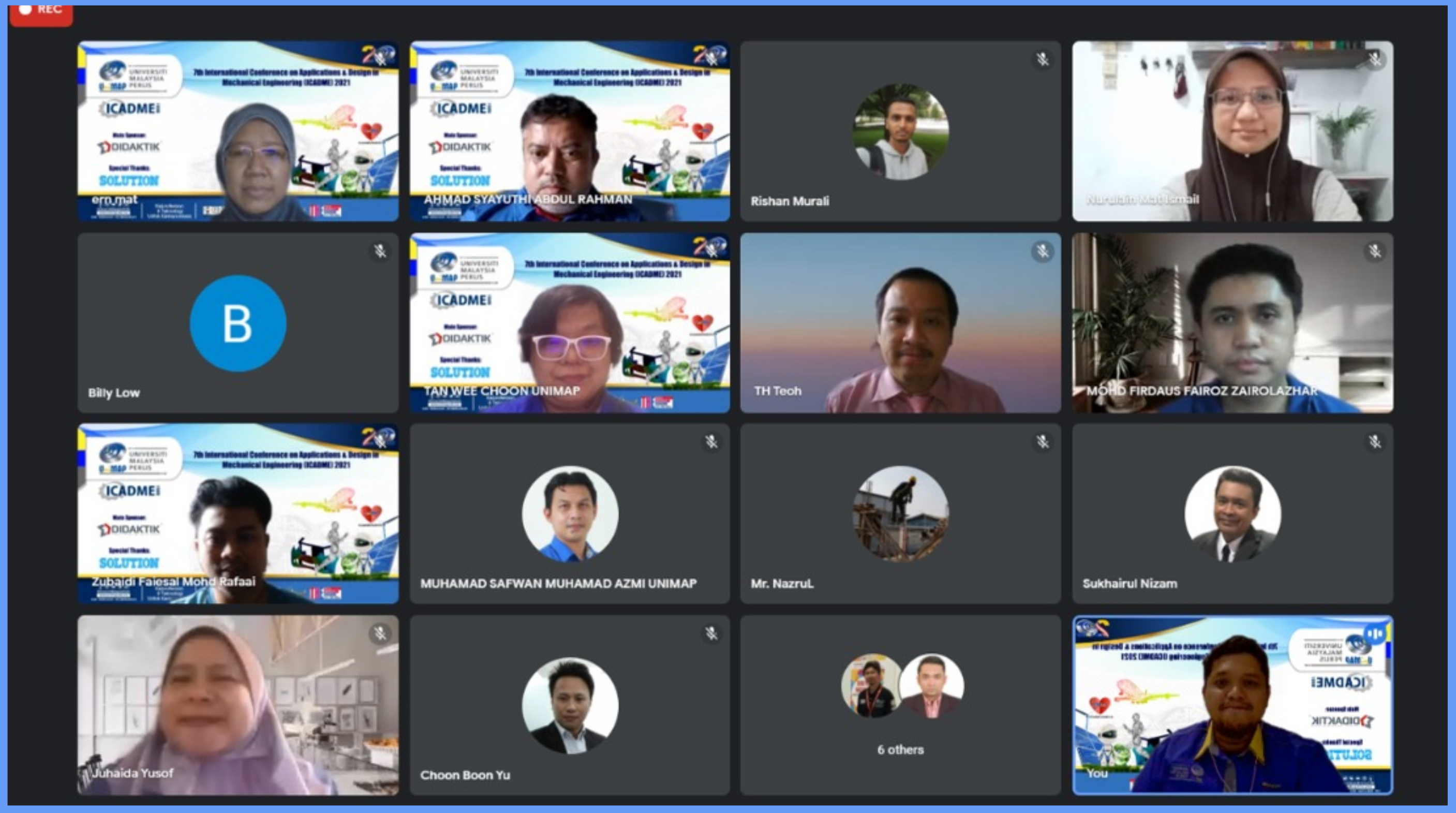Select Rishan Murali's profile picture
Viewport: 1456px width, 813px height.
pyautogui.click(x=900, y=131)
